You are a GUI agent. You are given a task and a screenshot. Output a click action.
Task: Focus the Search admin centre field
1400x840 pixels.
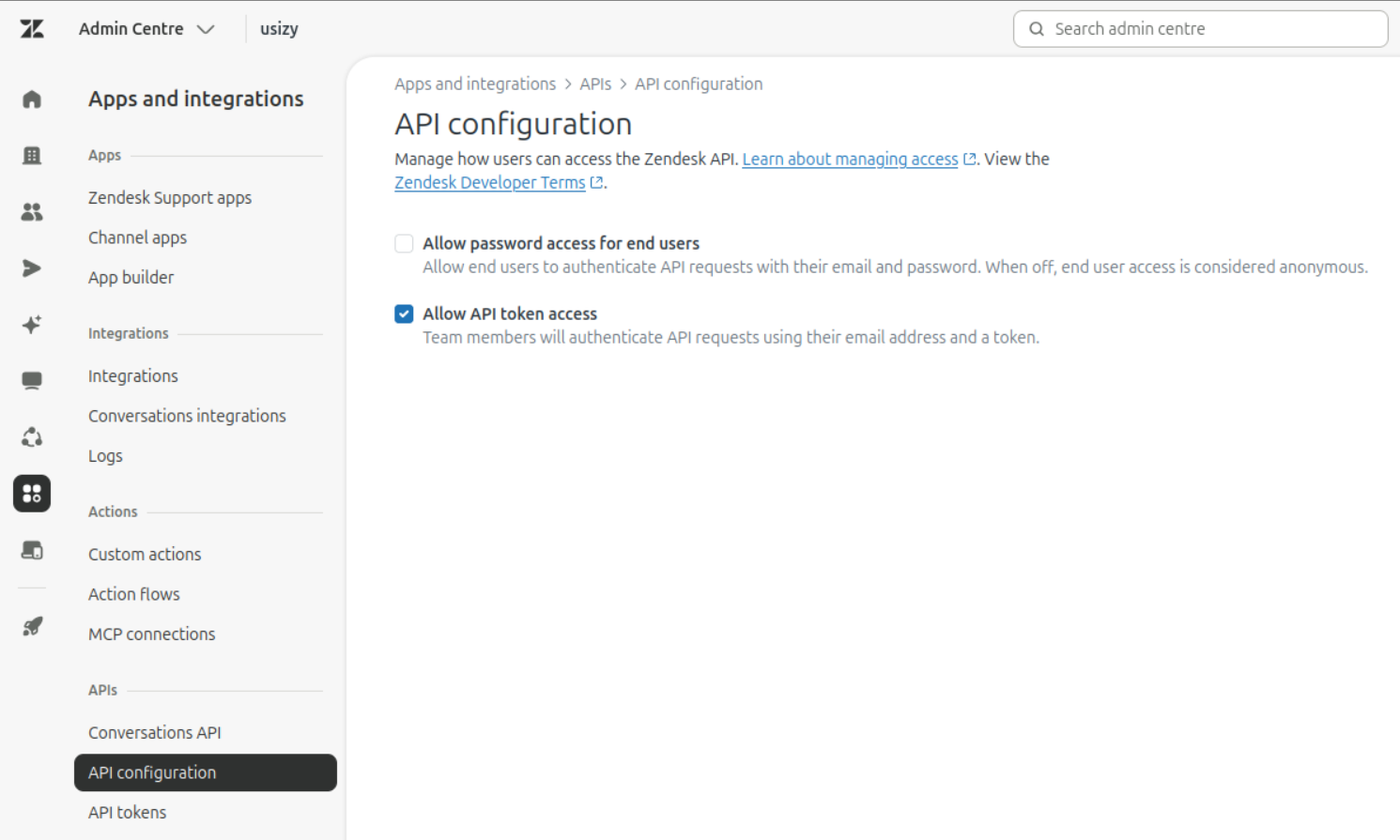(1201, 29)
